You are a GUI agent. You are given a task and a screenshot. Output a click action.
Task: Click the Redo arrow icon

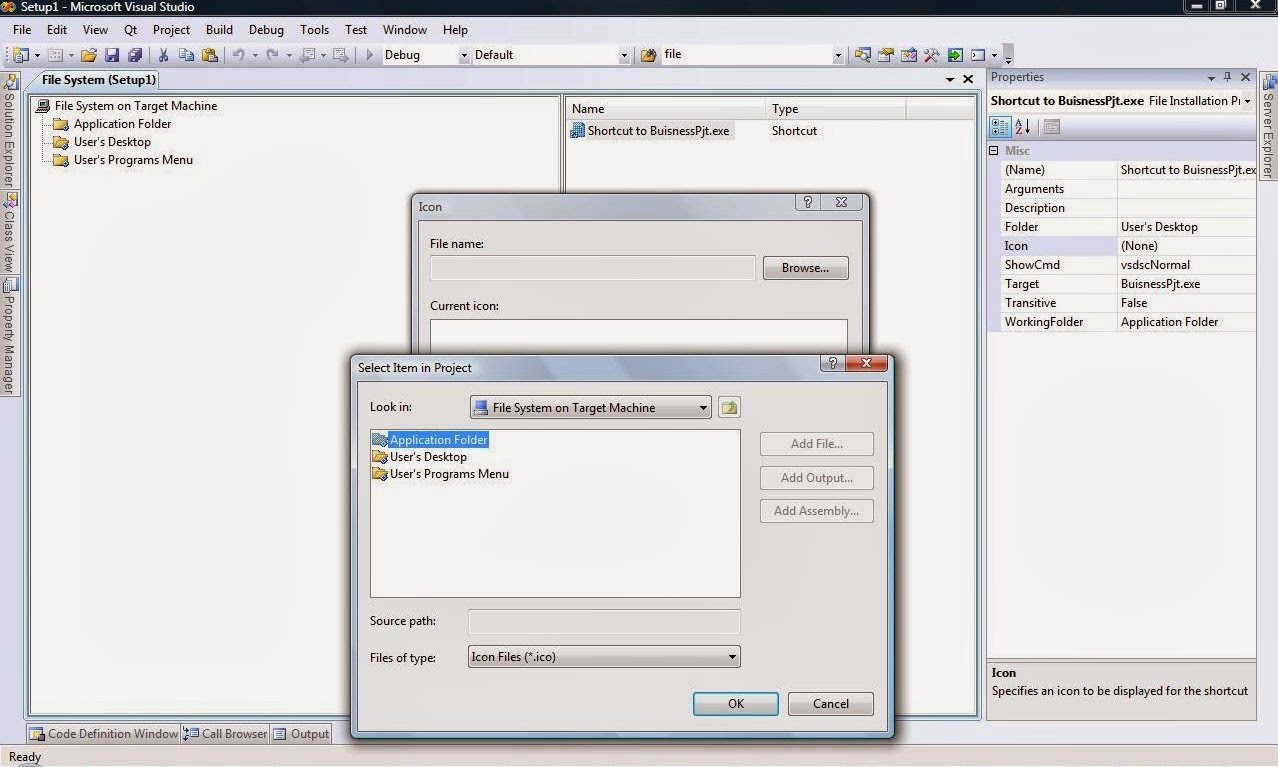272,55
